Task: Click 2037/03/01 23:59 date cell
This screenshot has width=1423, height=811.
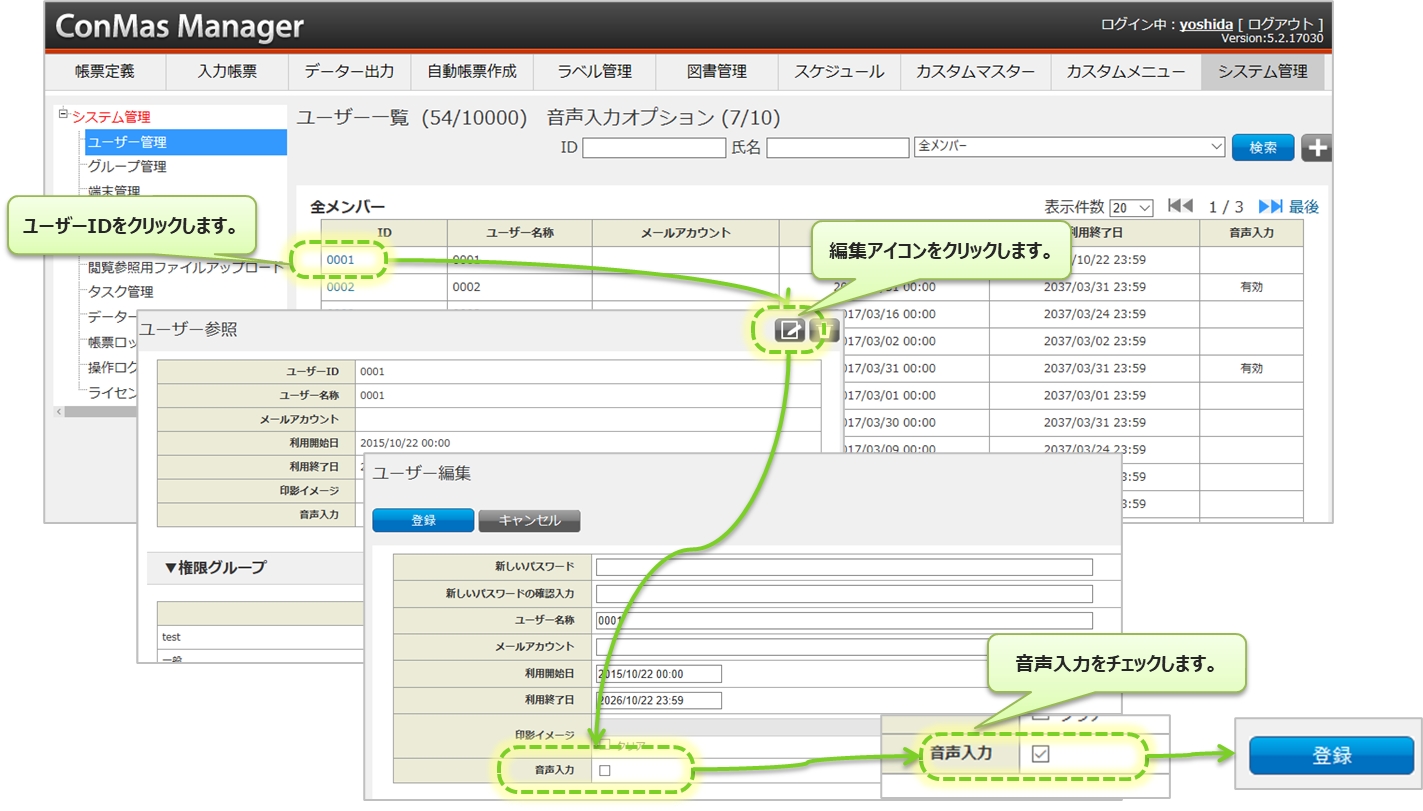Action: coord(1095,395)
